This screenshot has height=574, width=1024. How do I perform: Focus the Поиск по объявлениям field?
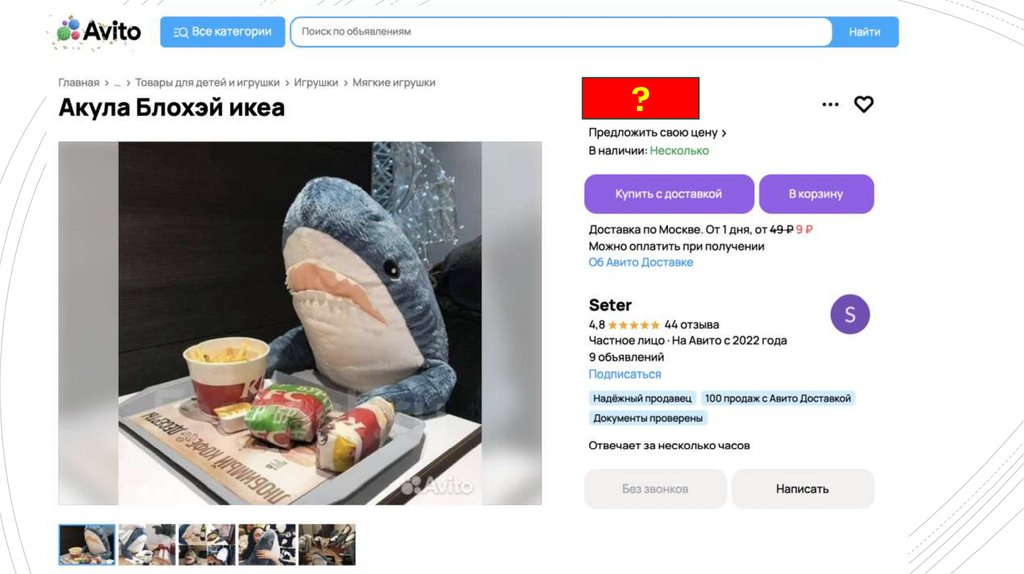pyautogui.click(x=561, y=32)
